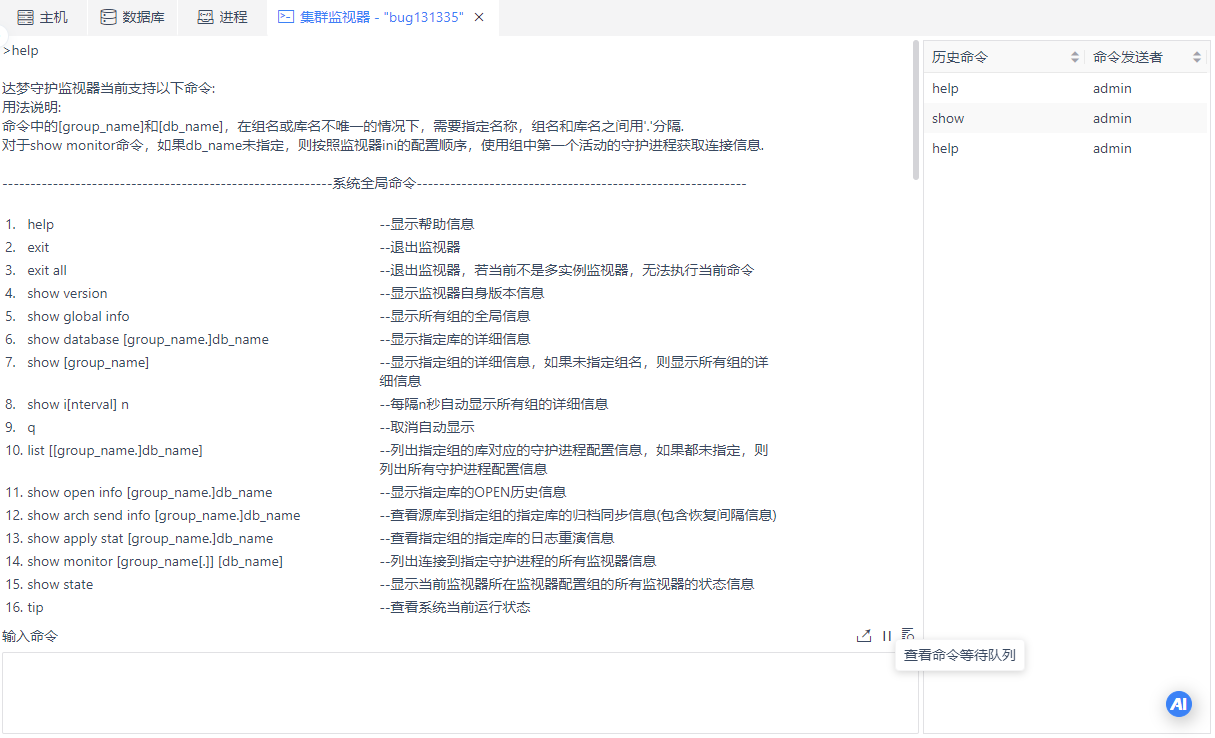Click the pause output icon
The width and height of the screenshot is (1215, 738).
tap(887, 636)
